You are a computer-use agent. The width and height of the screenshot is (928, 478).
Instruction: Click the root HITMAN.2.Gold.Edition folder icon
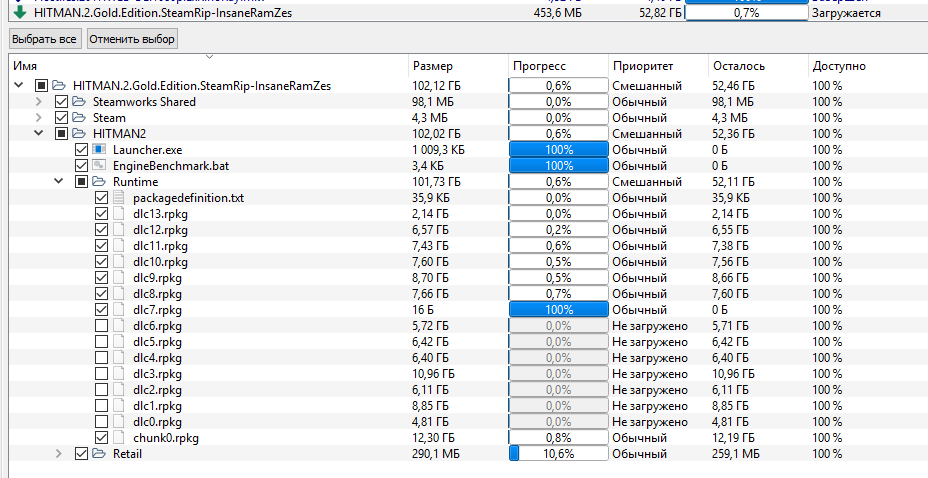tap(59, 86)
